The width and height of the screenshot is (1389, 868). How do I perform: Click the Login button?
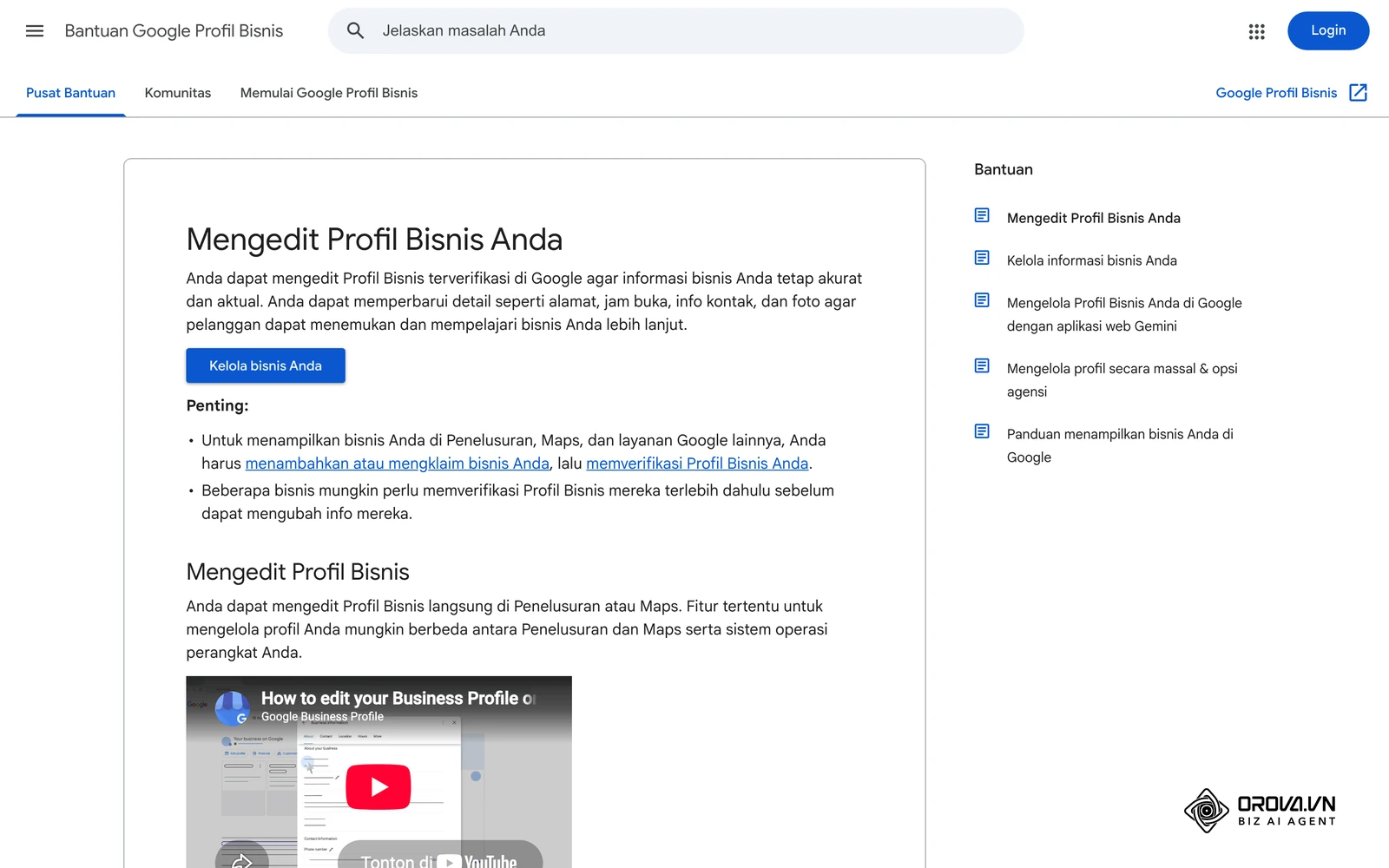click(1328, 30)
